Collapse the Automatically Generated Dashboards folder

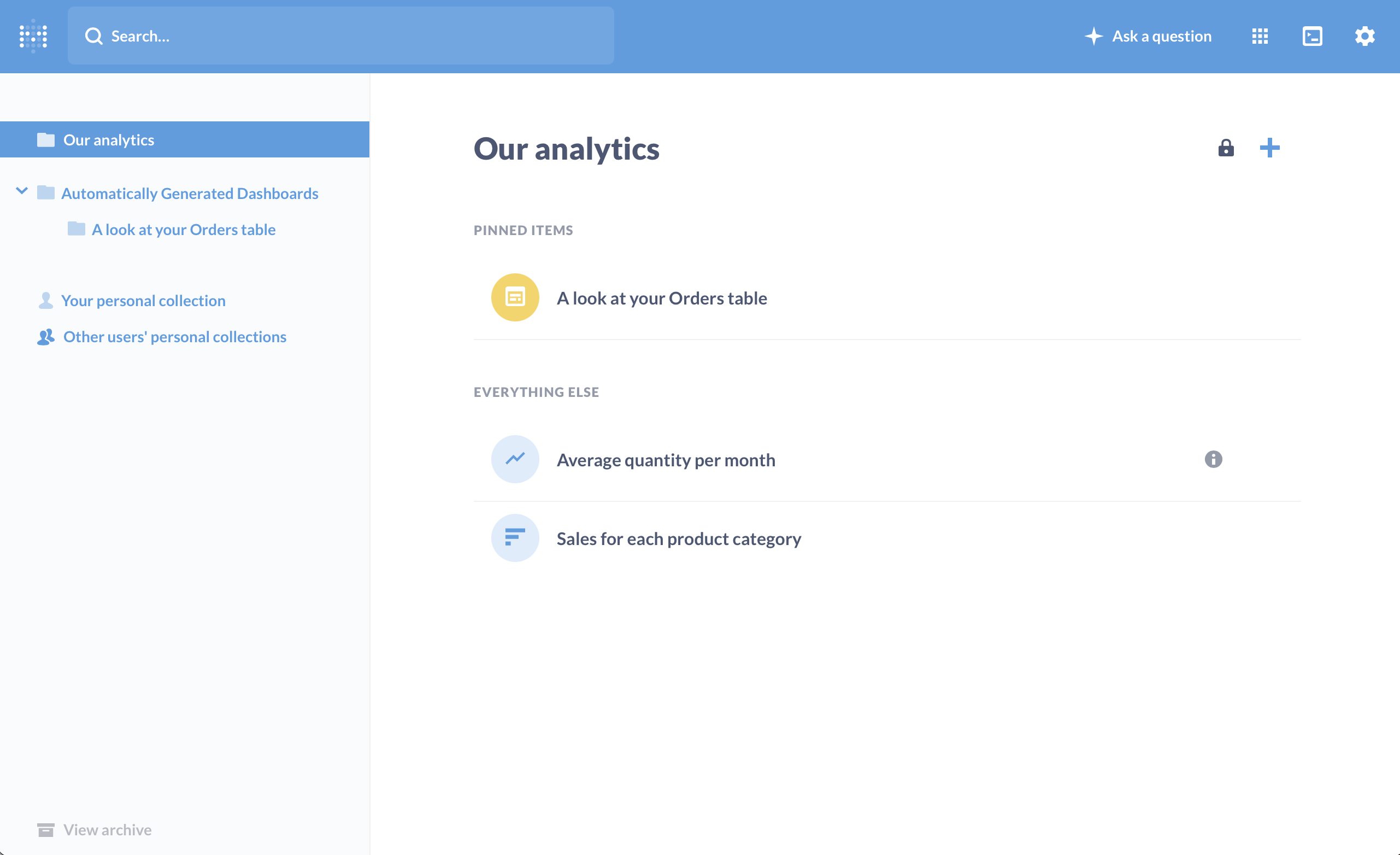(x=23, y=191)
